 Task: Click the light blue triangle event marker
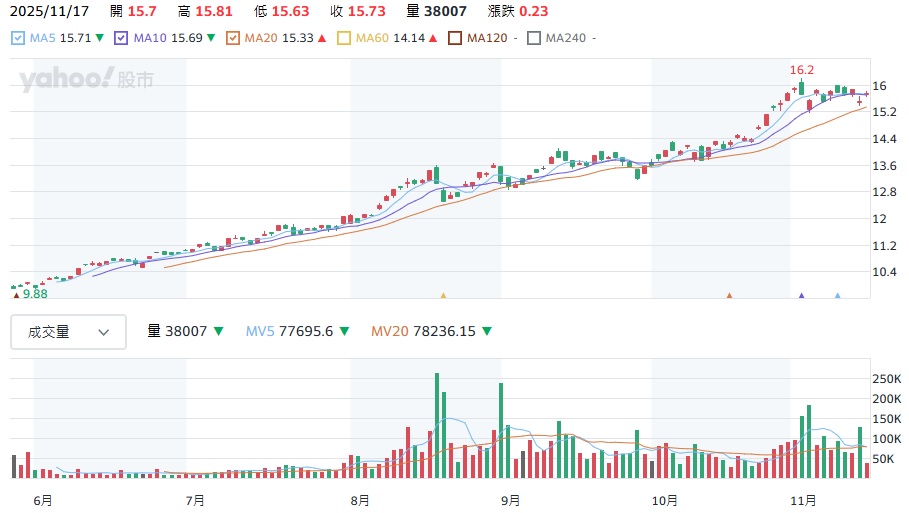838,296
